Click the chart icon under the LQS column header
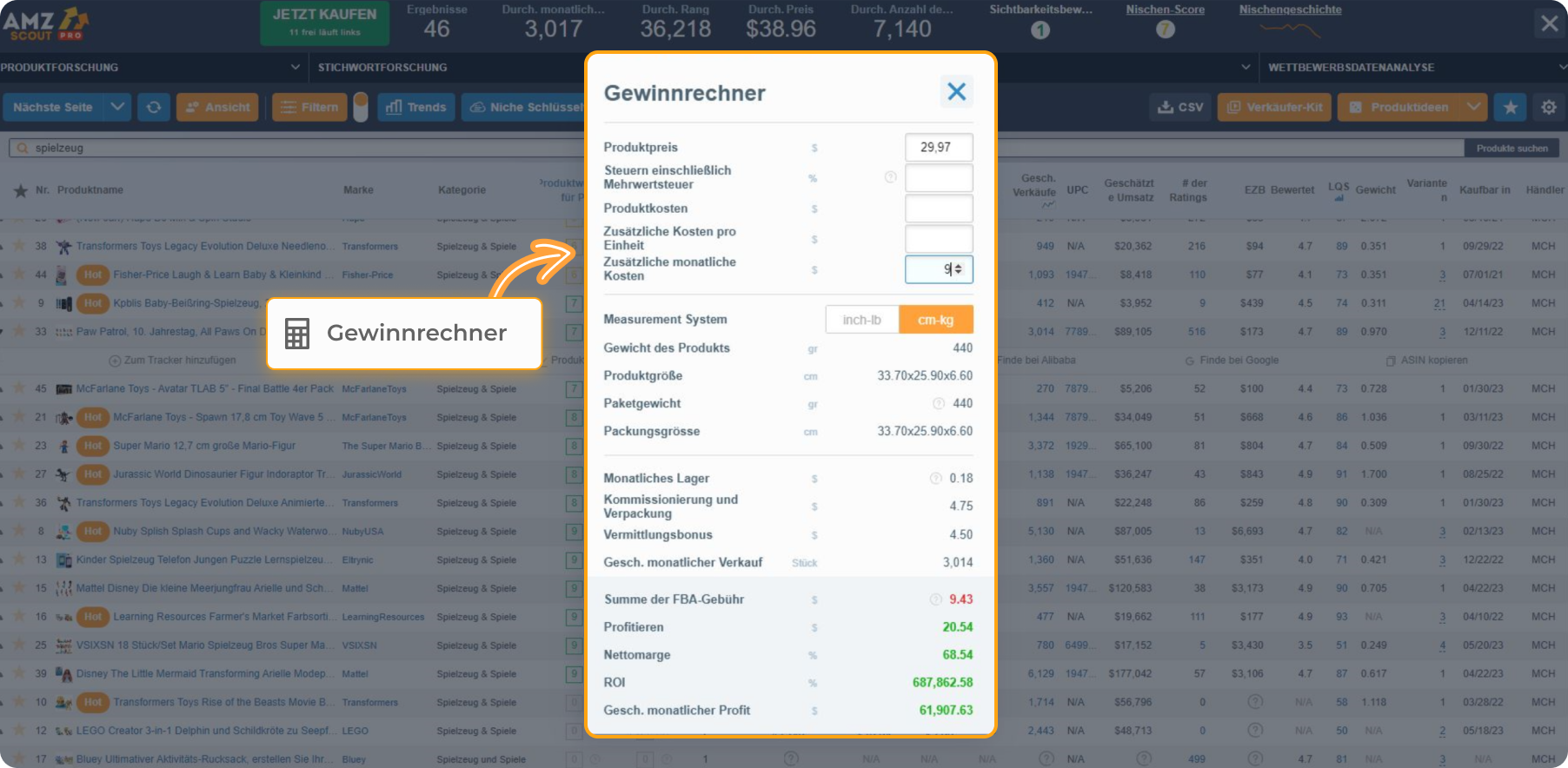The image size is (1568, 768). (x=1339, y=198)
